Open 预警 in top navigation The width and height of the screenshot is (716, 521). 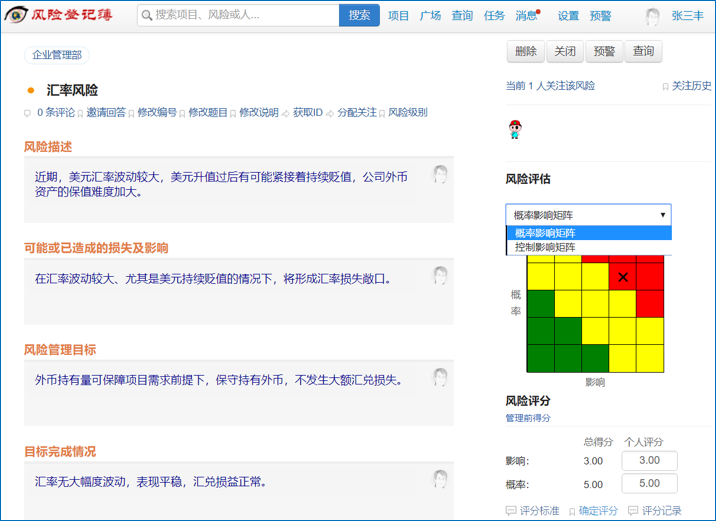pos(600,16)
